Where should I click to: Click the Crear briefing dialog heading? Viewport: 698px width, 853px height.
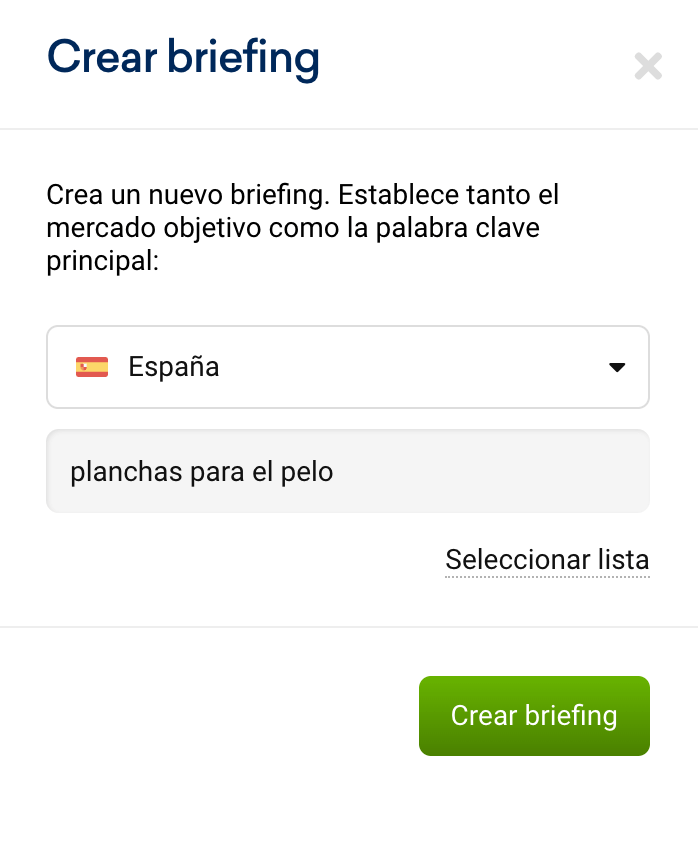(183, 57)
